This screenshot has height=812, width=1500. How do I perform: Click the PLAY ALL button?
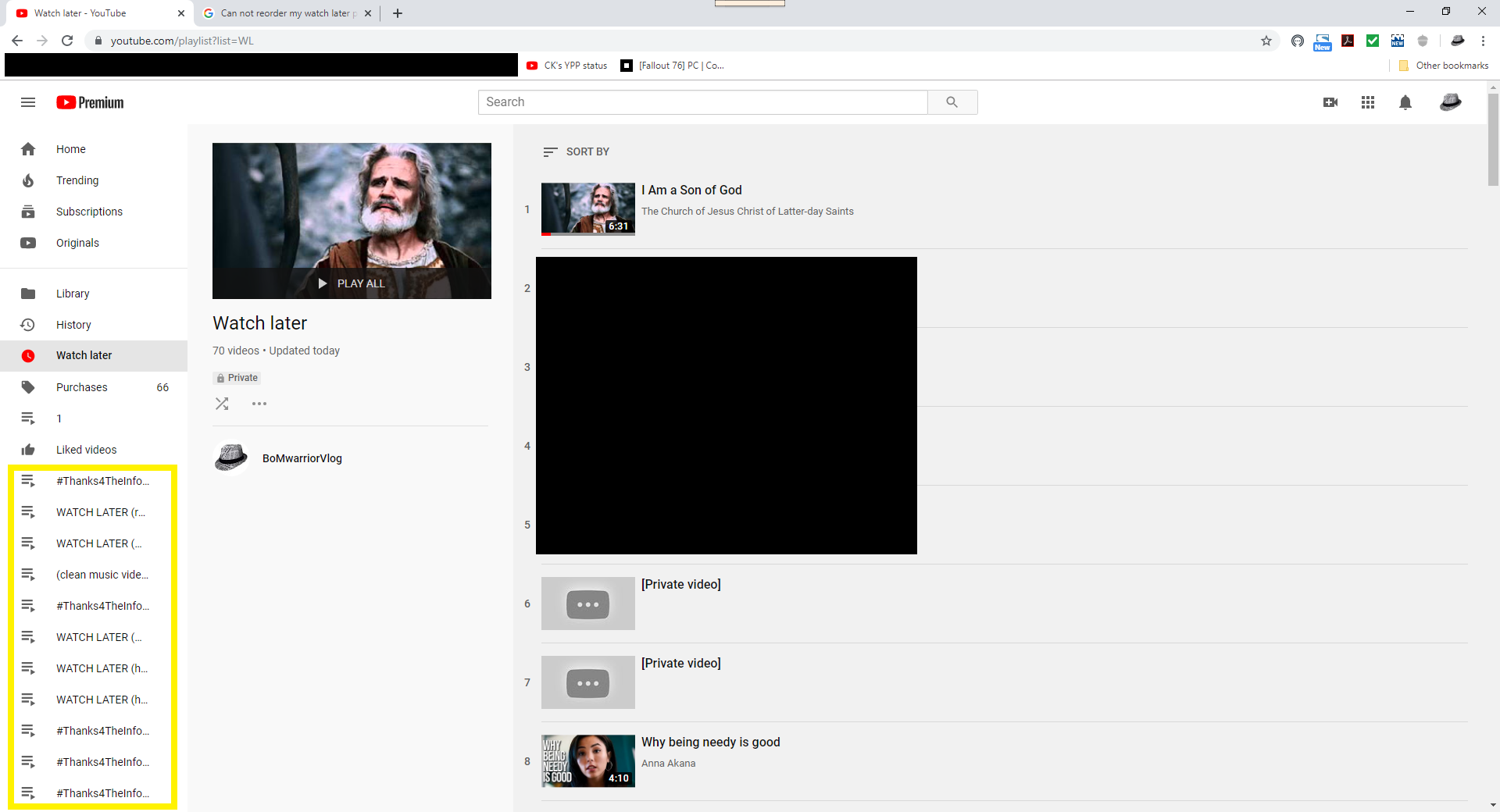point(352,283)
